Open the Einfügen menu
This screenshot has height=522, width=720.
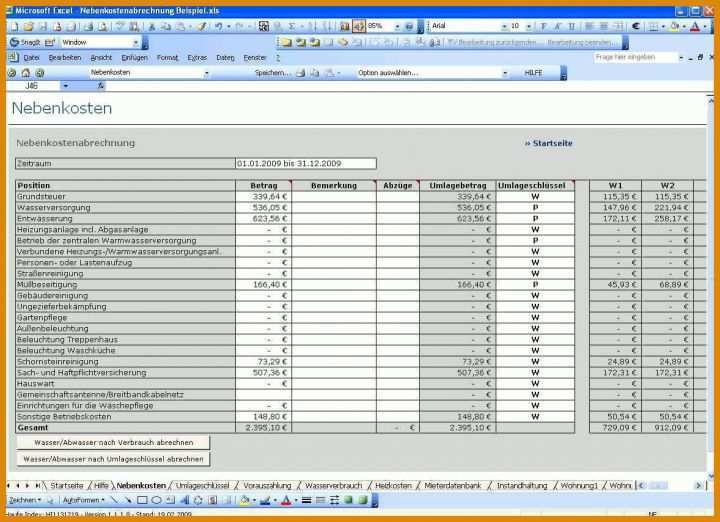click(135, 58)
